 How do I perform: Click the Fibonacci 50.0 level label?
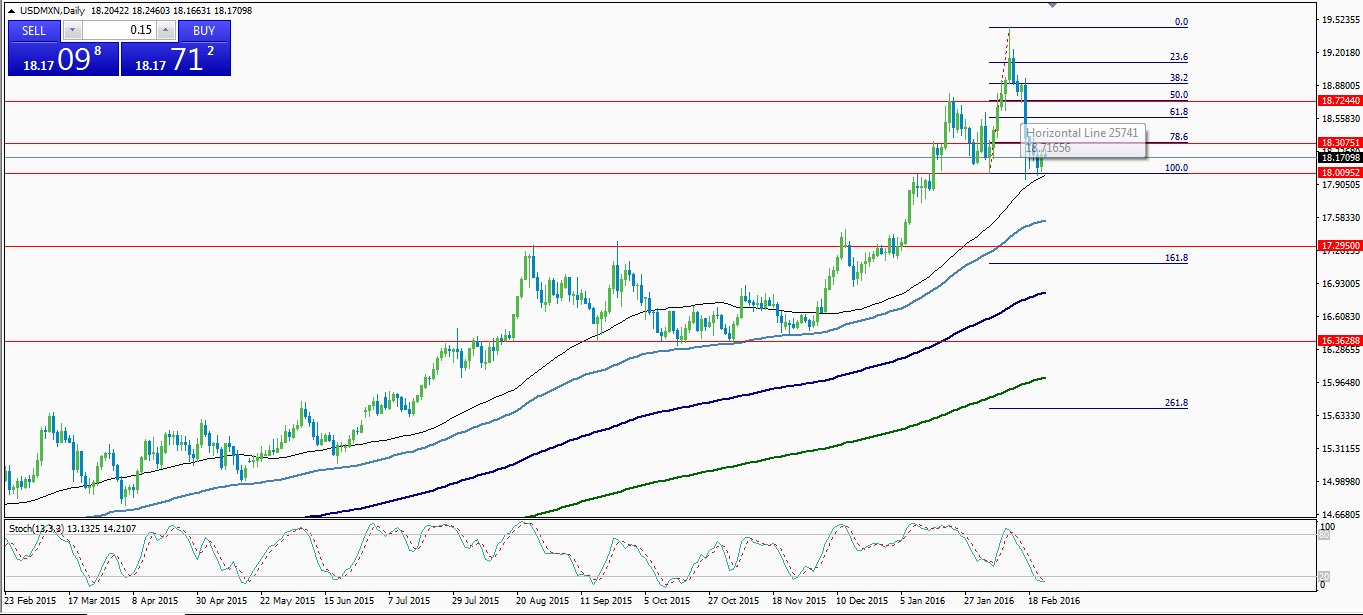pyautogui.click(x=1179, y=95)
